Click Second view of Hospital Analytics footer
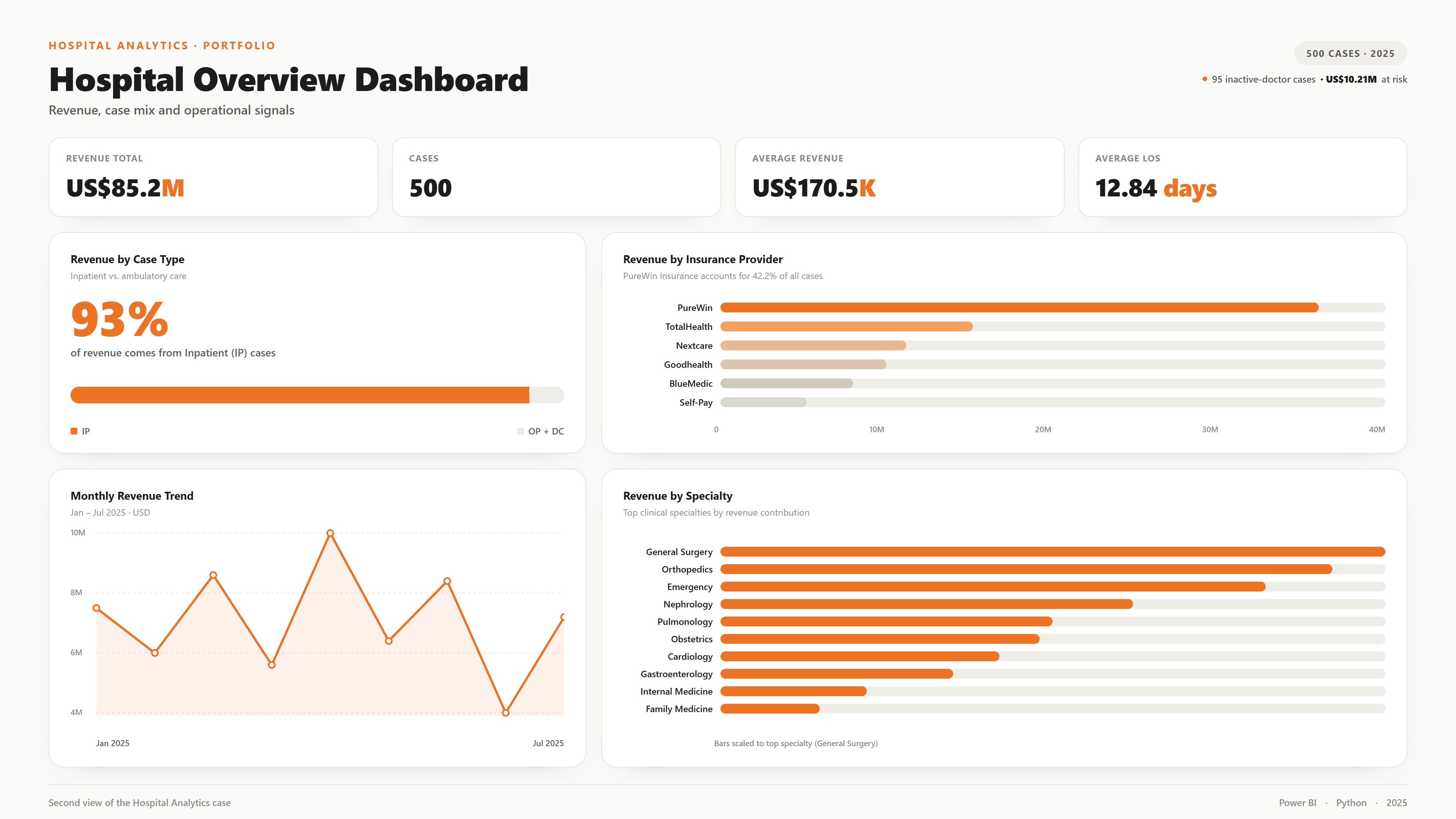1456x819 pixels. (140, 803)
